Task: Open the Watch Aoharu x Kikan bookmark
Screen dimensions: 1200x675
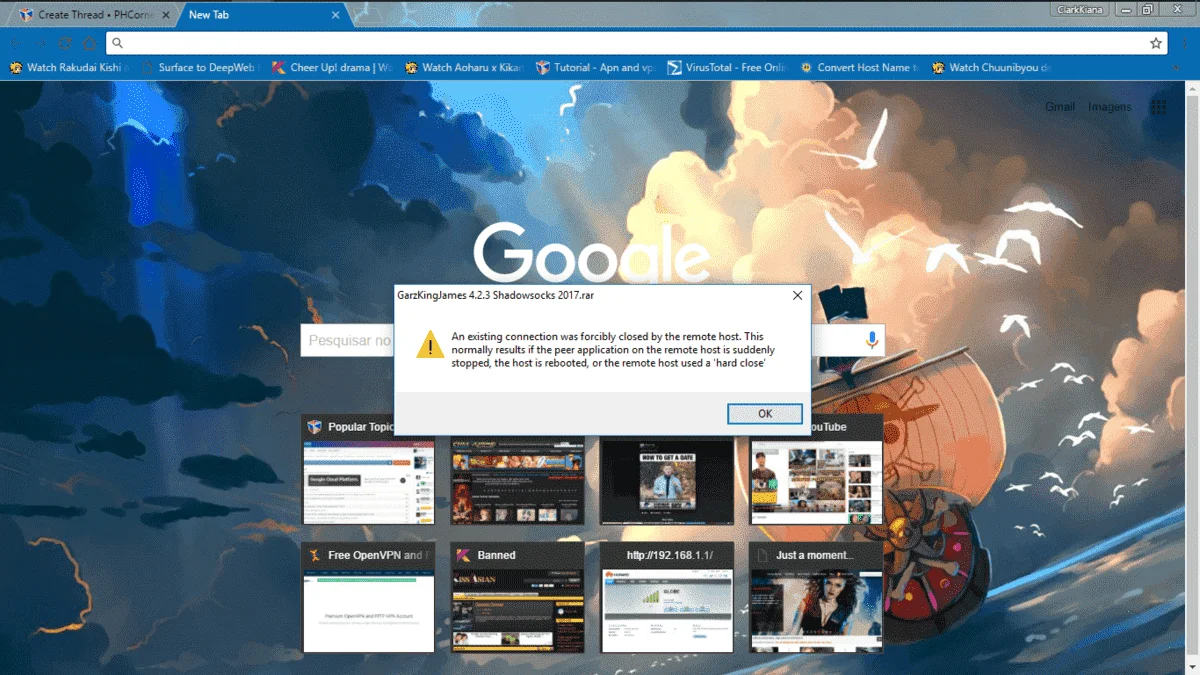Action: point(464,68)
